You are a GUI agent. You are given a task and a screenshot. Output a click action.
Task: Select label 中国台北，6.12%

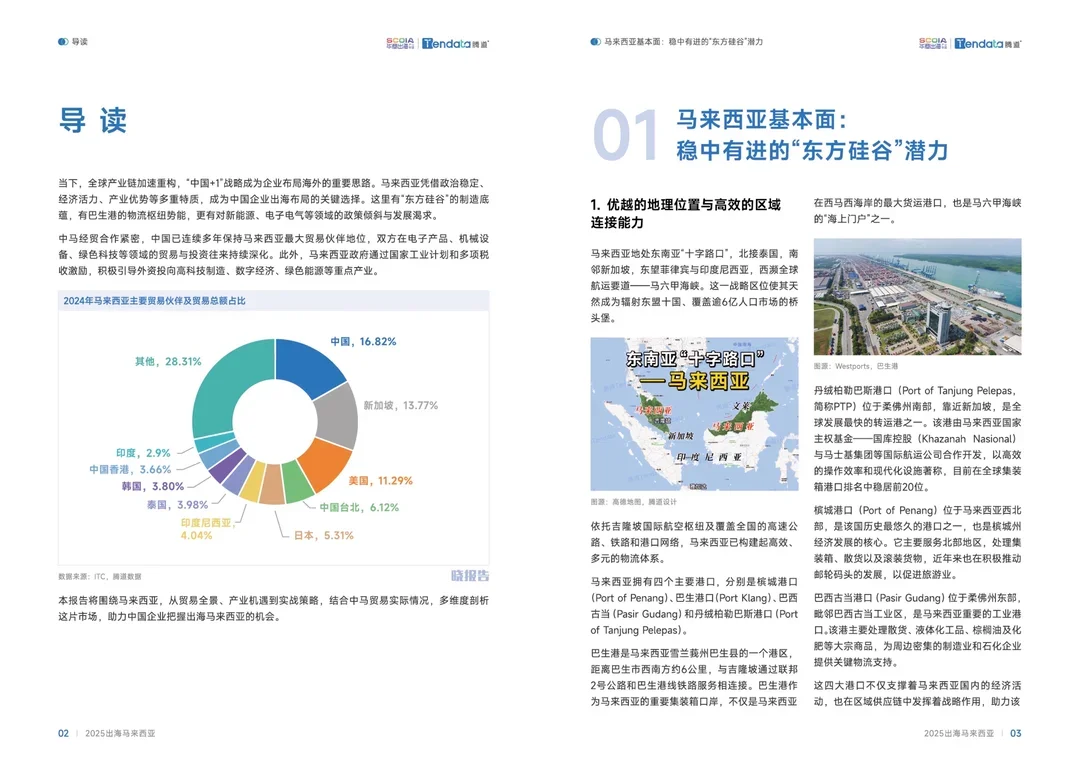click(359, 508)
